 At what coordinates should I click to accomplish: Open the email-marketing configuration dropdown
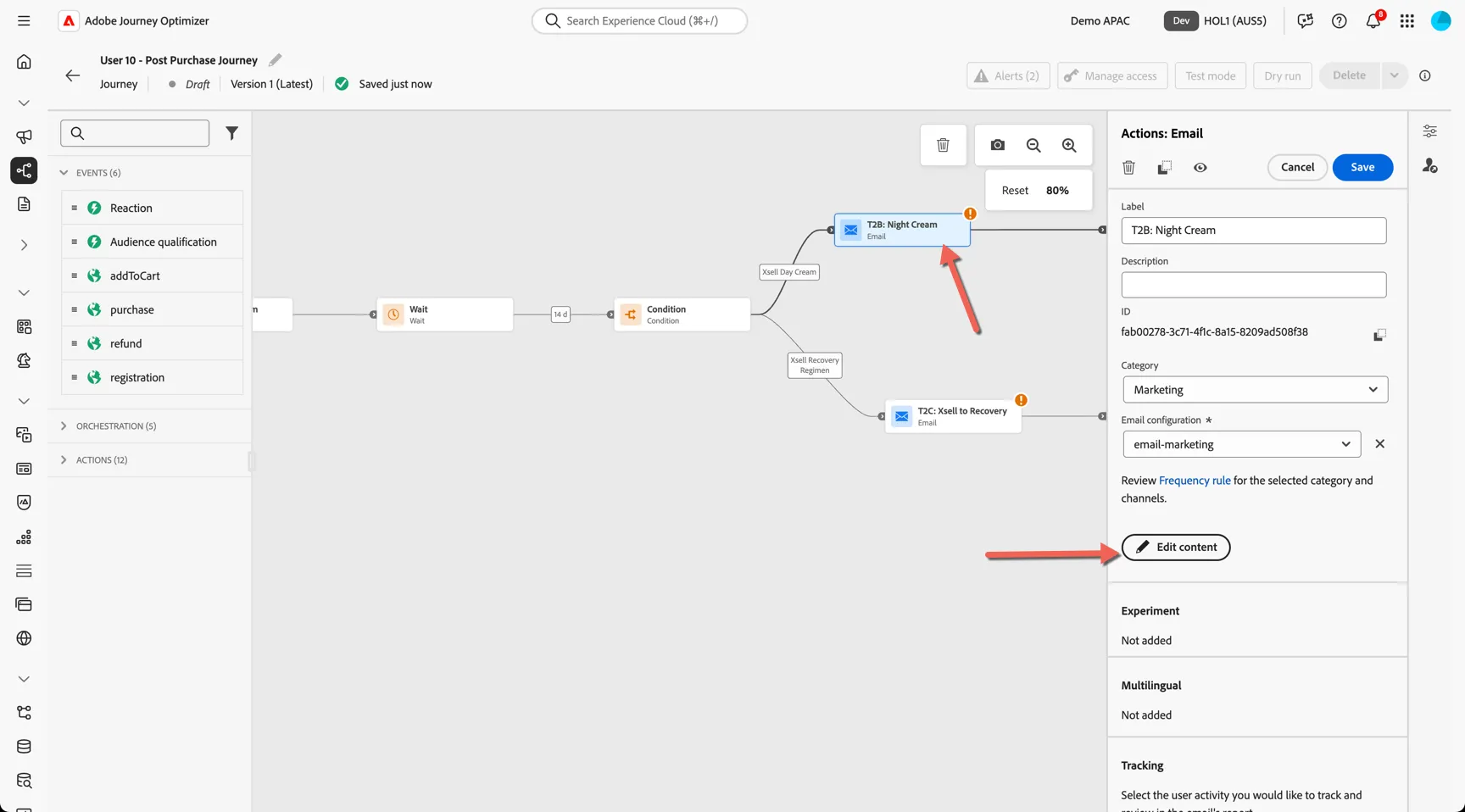click(x=1241, y=444)
